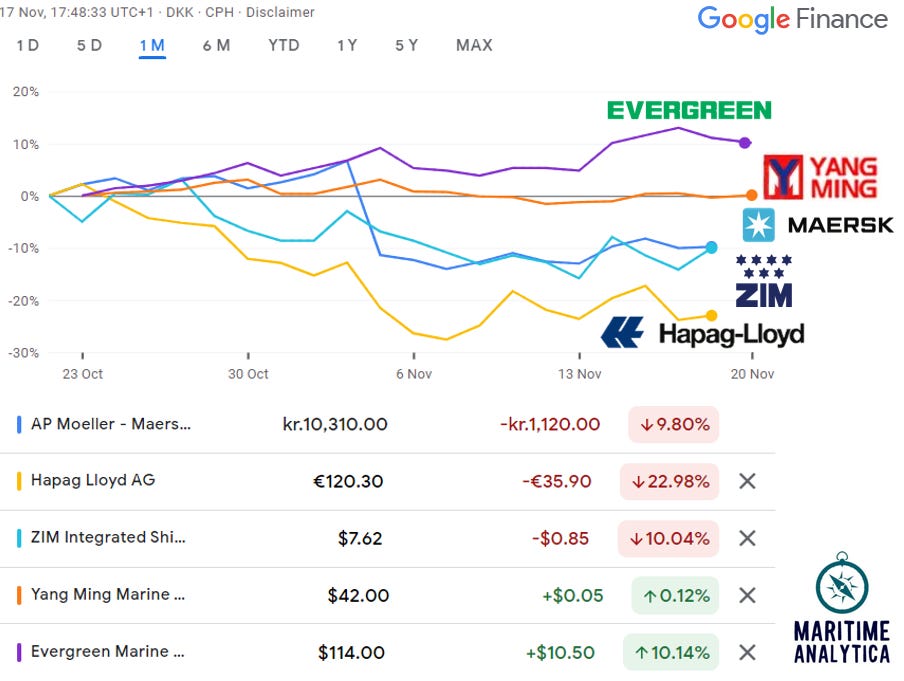Open the Yang Ming Marine stock row

tap(387, 595)
